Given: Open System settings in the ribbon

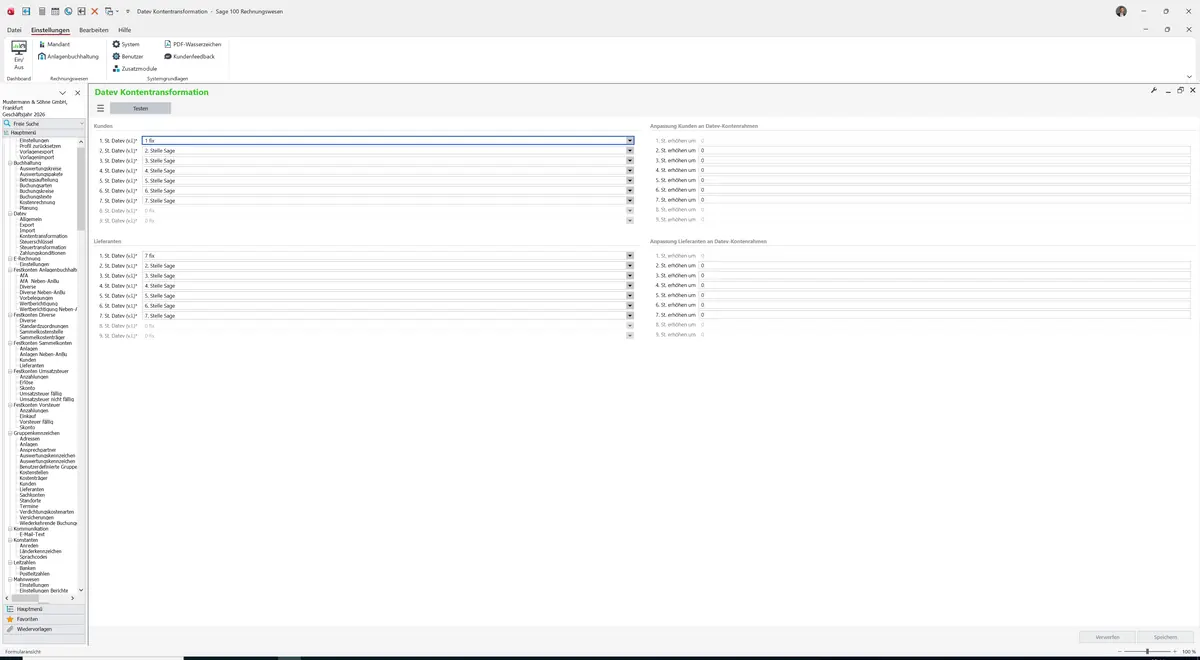Looking at the screenshot, I should (126, 44).
